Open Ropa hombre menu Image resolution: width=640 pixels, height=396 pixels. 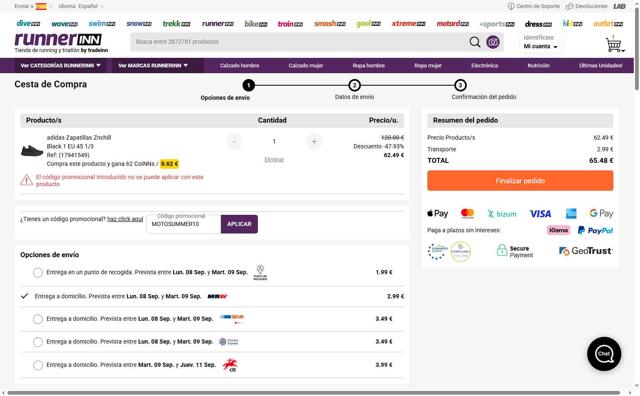[369, 65]
